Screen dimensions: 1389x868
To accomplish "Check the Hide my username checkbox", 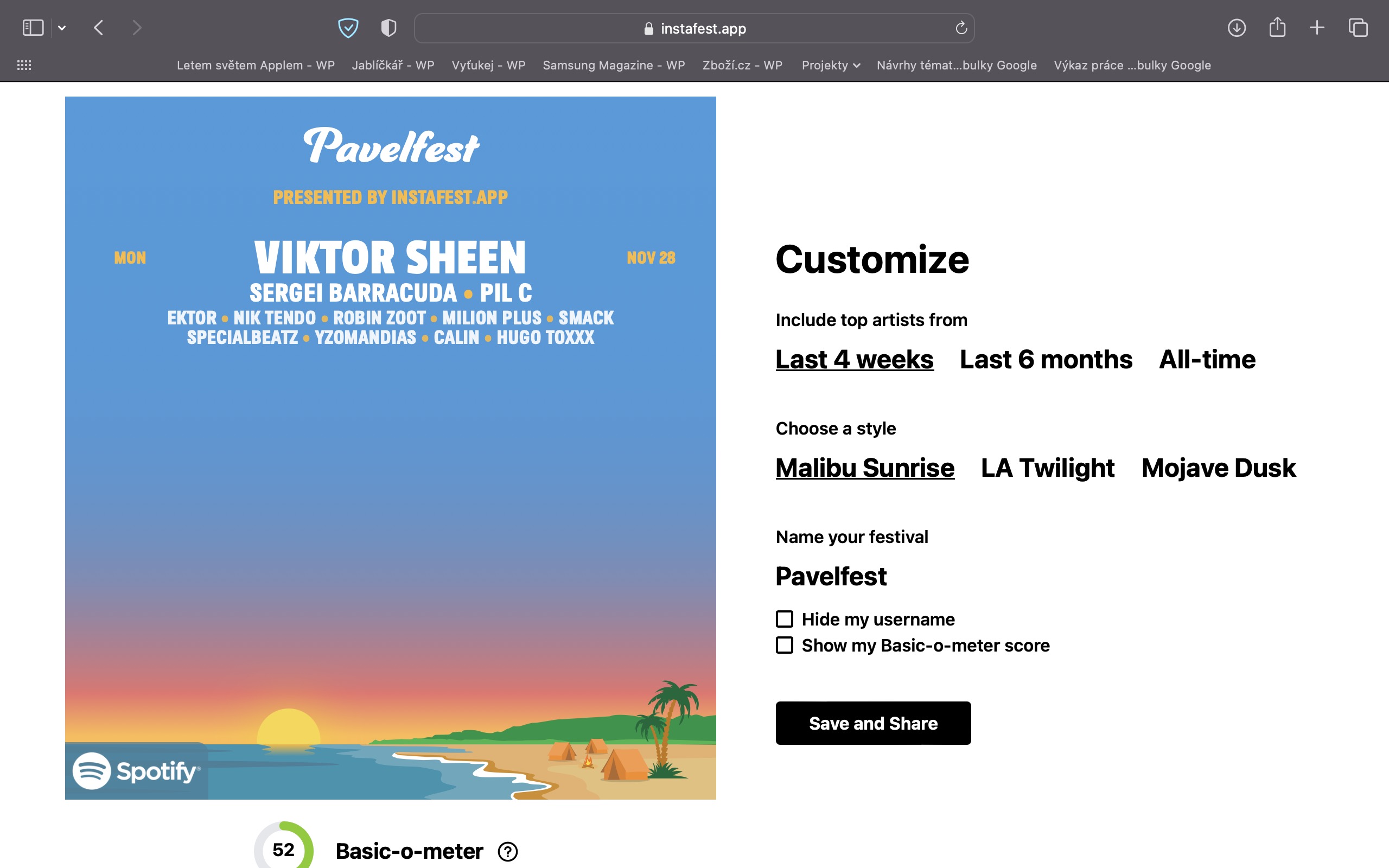I will [x=785, y=619].
